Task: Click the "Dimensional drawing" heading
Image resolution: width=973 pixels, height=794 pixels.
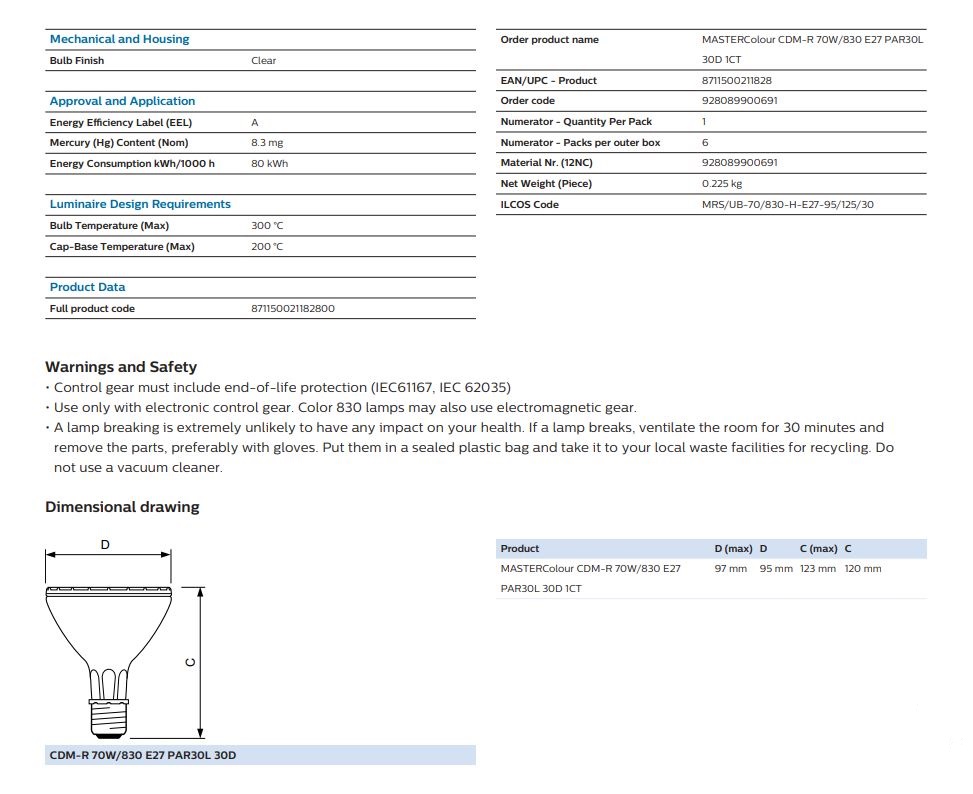Action: pos(122,507)
